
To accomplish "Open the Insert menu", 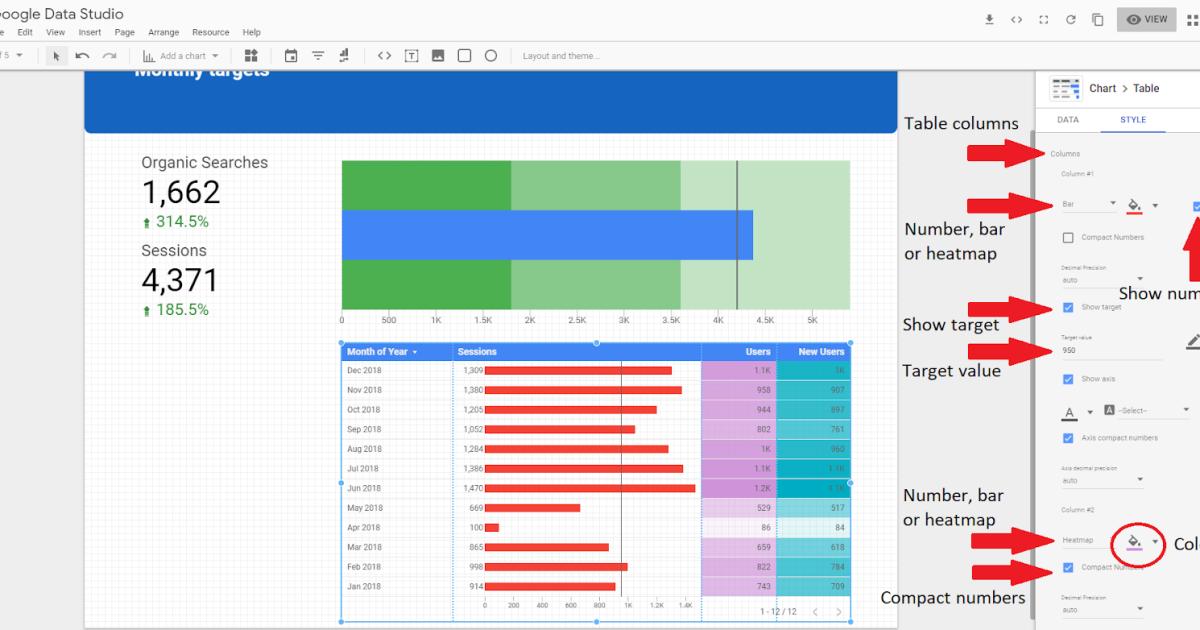I will (90, 32).
